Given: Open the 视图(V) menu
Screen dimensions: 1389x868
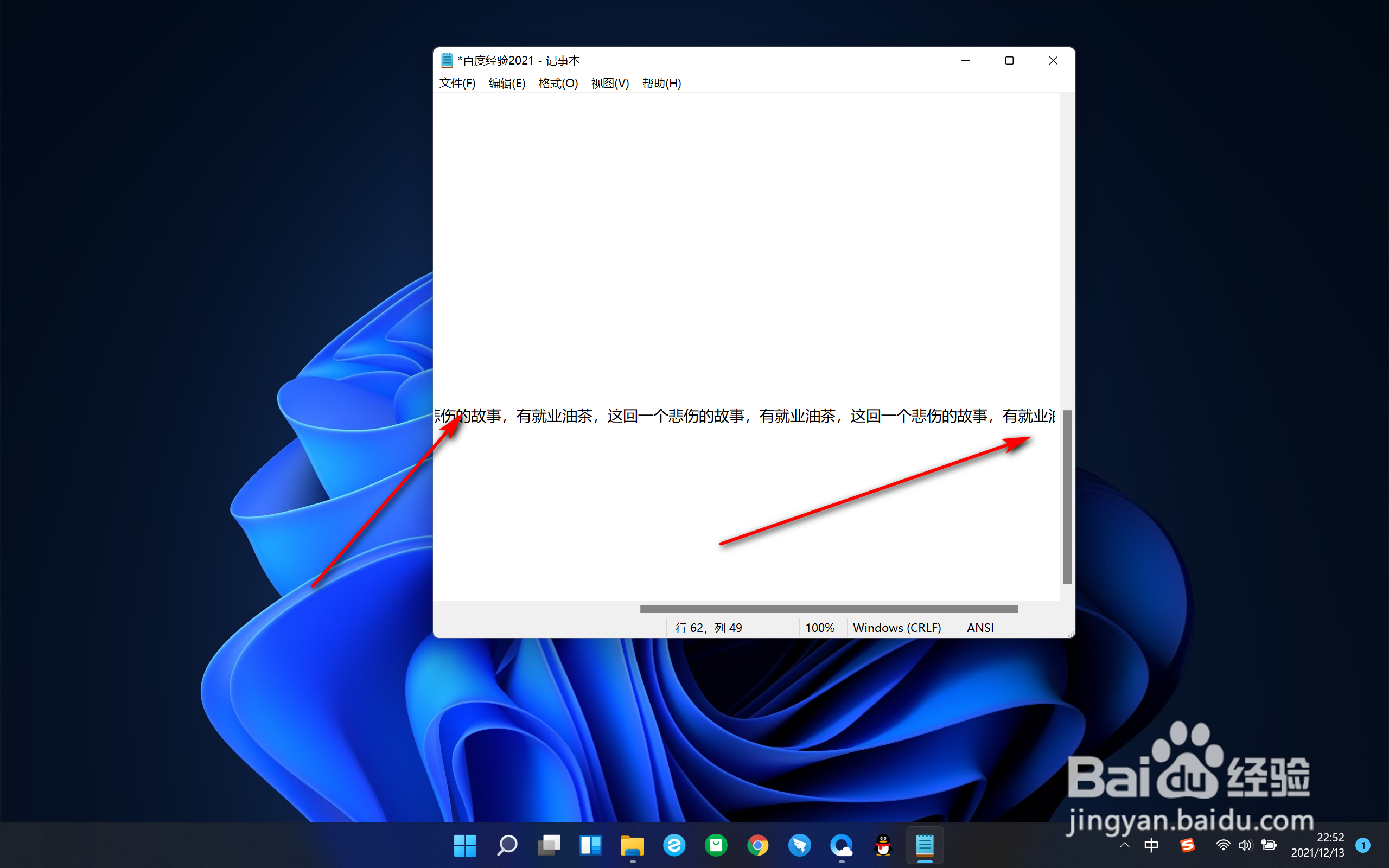Looking at the screenshot, I should click(x=609, y=83).
